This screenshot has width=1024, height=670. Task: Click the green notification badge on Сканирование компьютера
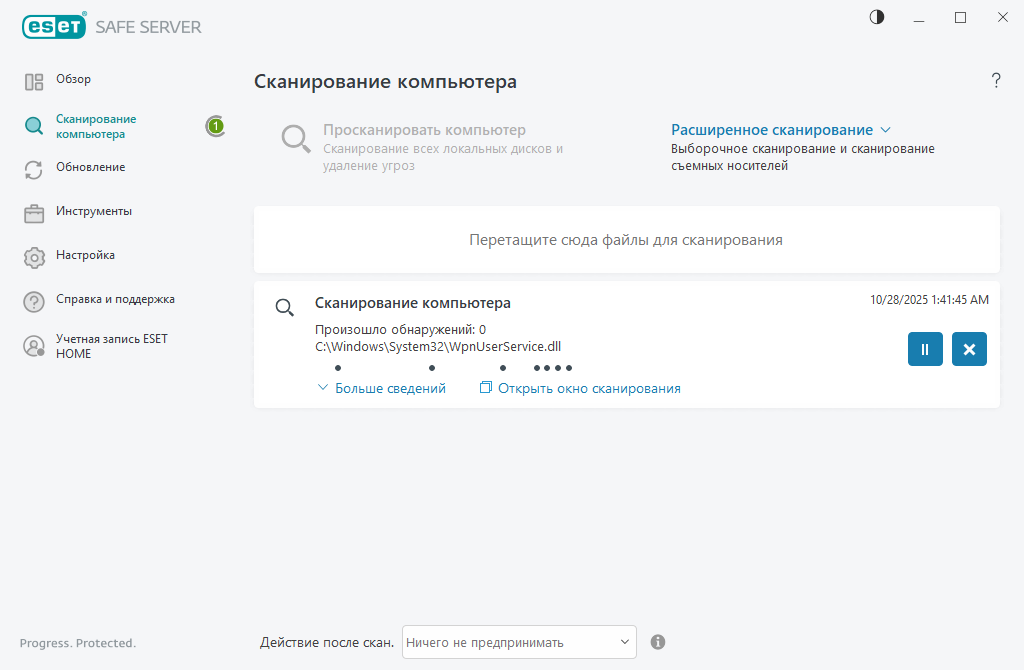click(x=215, y=127)
